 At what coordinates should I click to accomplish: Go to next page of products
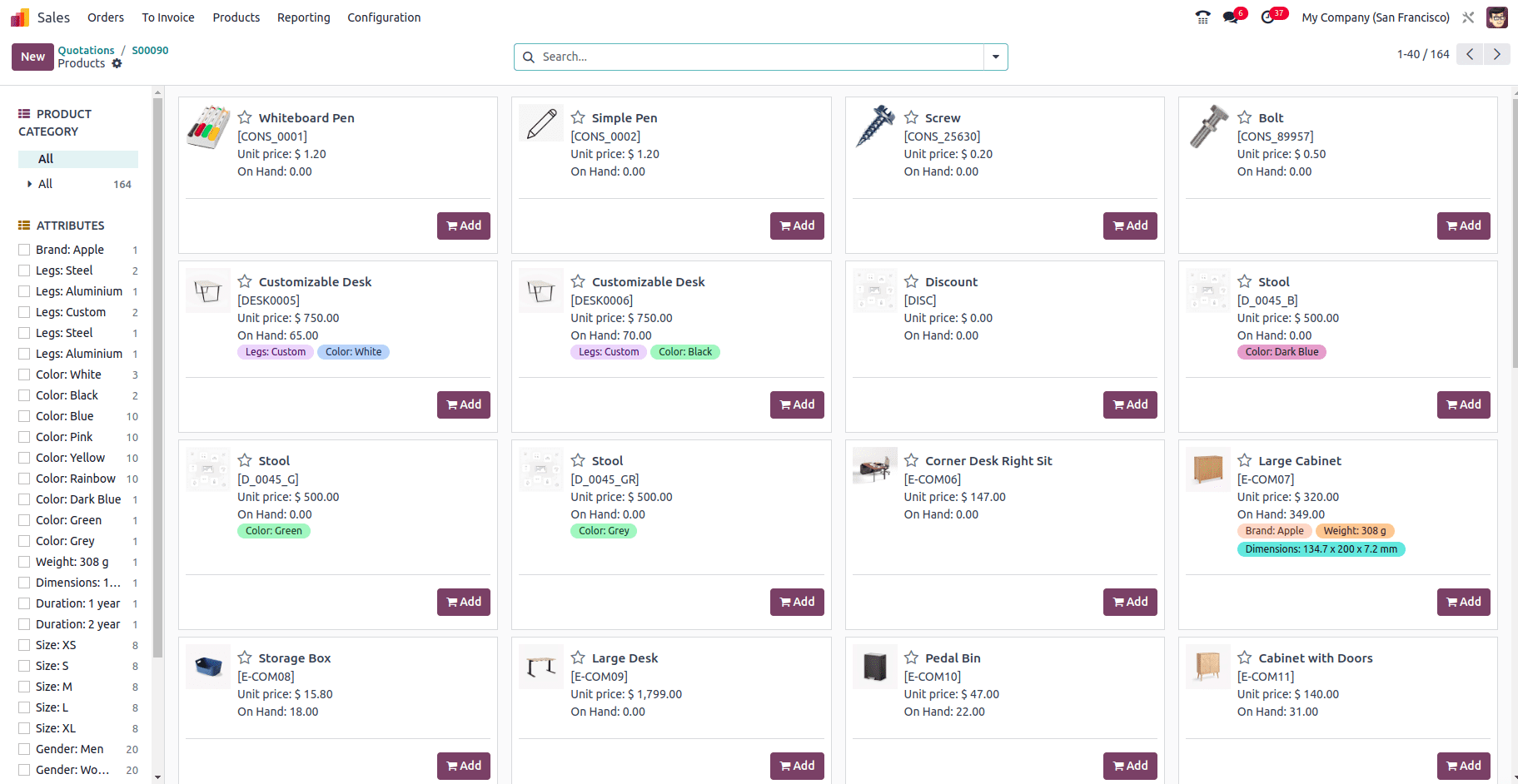[1496, 54]
